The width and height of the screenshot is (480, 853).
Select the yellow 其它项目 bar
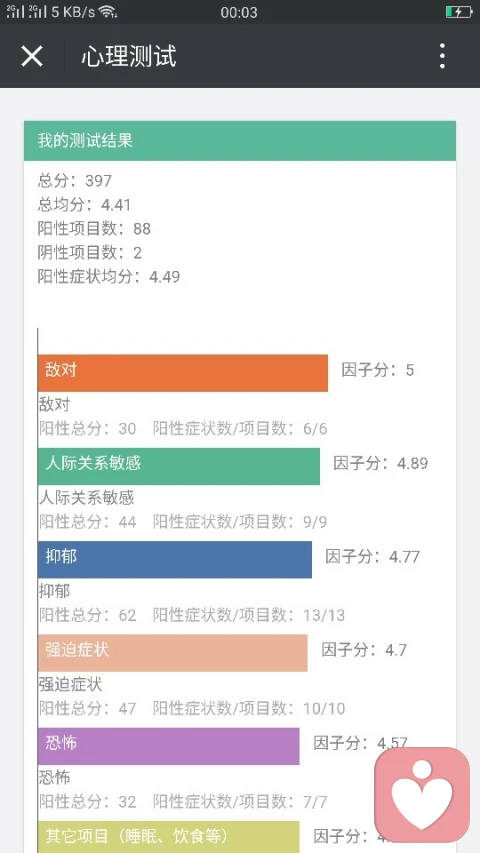[x=169, y=837]
